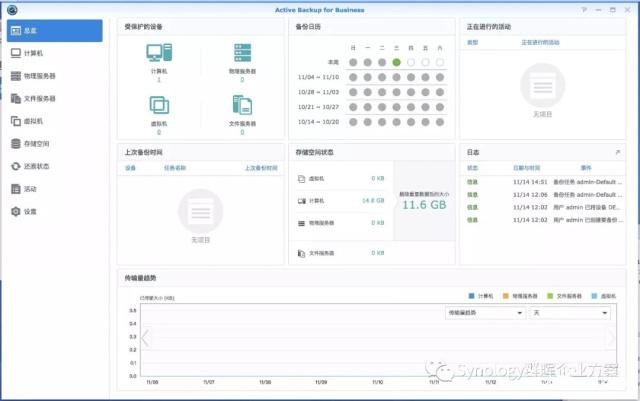Click Saturday dot in the 10/28 – 11/03 row
The image size is (640, 401).
click(x=440, y=92)
